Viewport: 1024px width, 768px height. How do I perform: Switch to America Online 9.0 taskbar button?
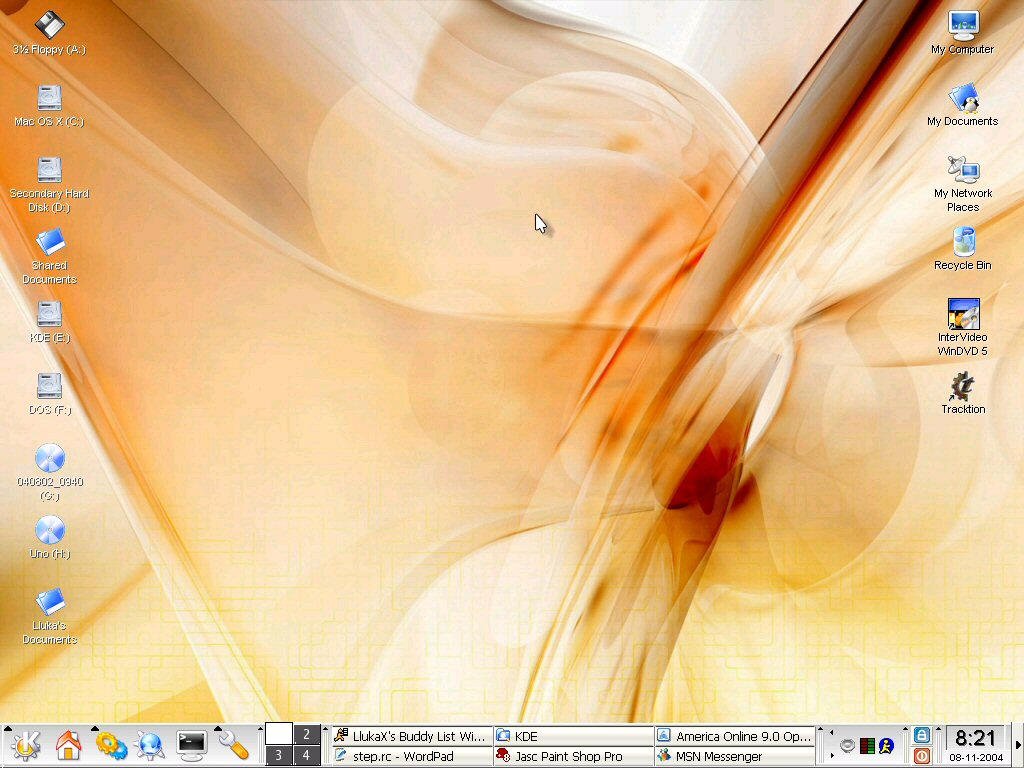735,736
